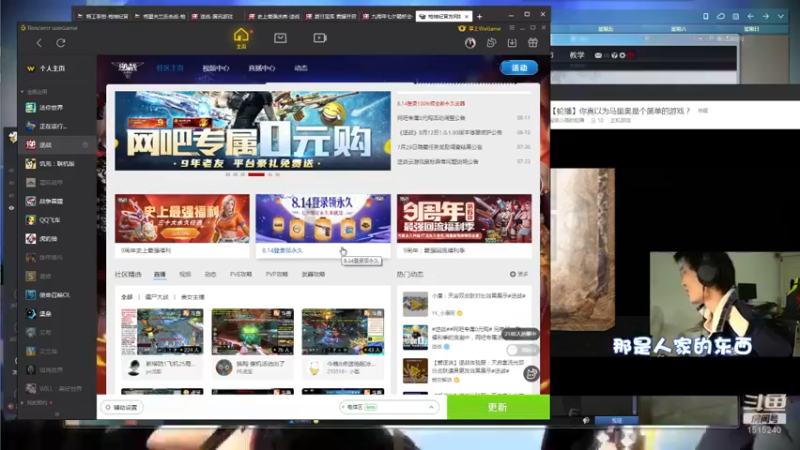Open the 8月12日 version maintenance announcement
The width and height of the screenshot is (800, 450).
pyautogui.click(x=449, y=133)
